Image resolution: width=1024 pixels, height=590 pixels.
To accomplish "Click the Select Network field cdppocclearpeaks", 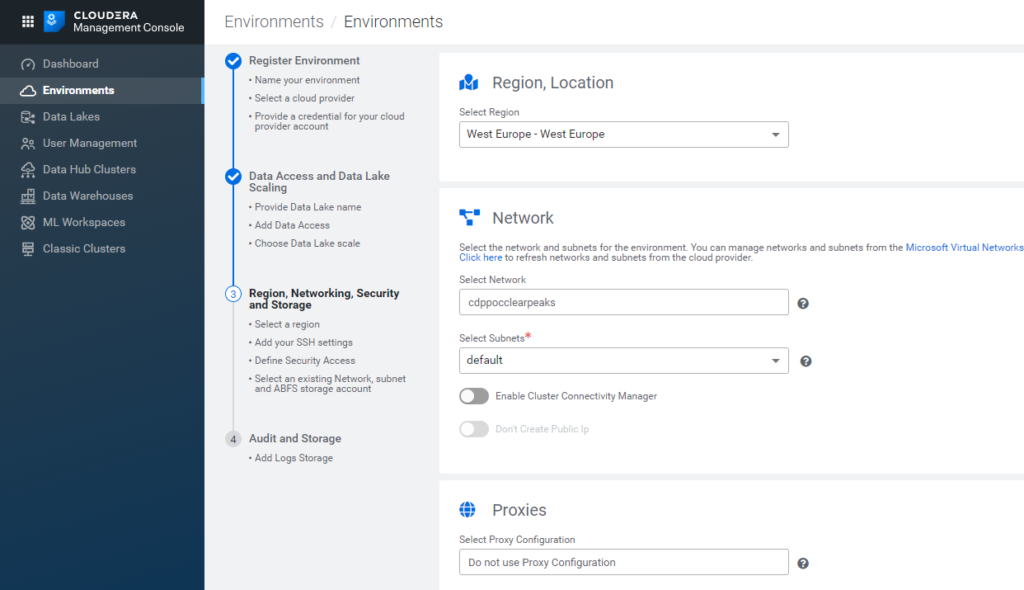I will 624,303.
